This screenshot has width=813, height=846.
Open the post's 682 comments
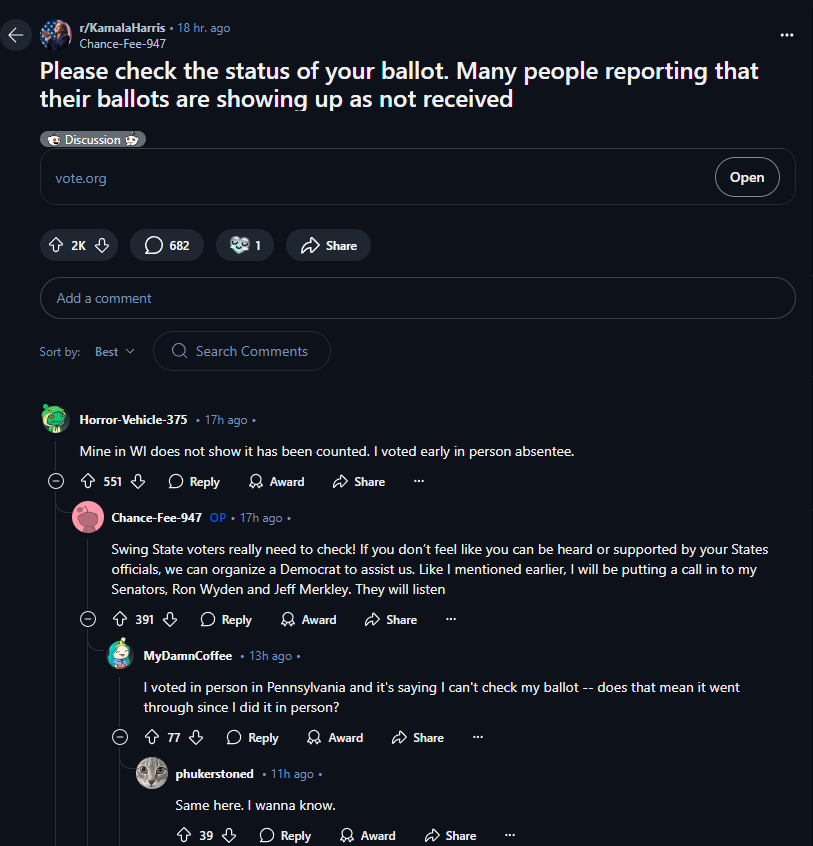tap(167, 245)
